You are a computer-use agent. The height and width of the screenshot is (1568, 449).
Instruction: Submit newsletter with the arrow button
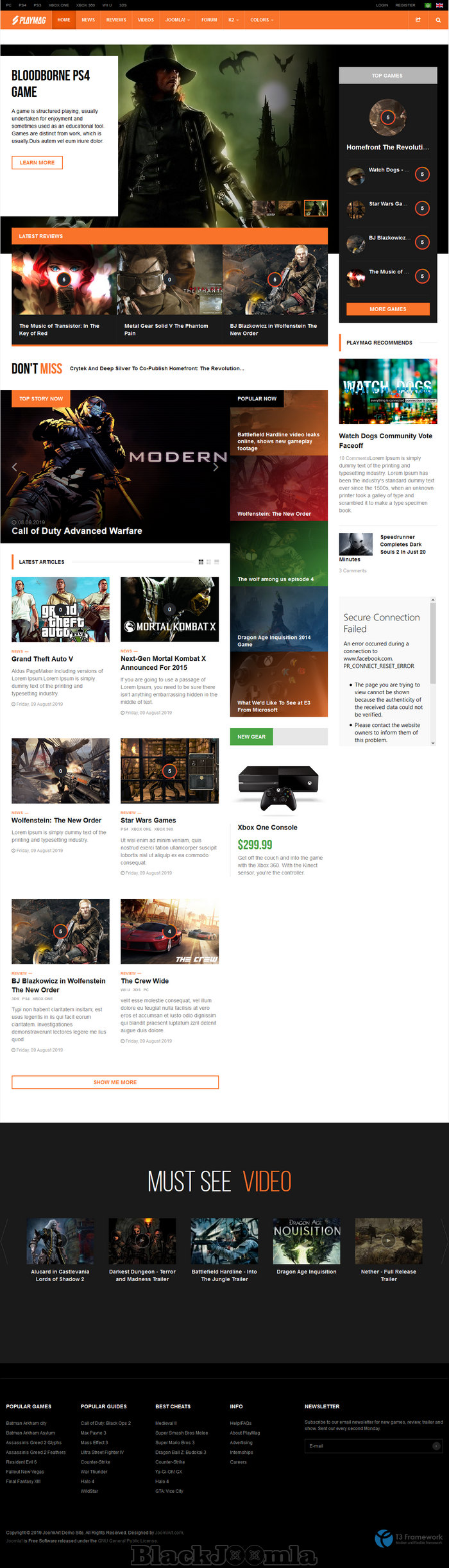coord(436,1446)
